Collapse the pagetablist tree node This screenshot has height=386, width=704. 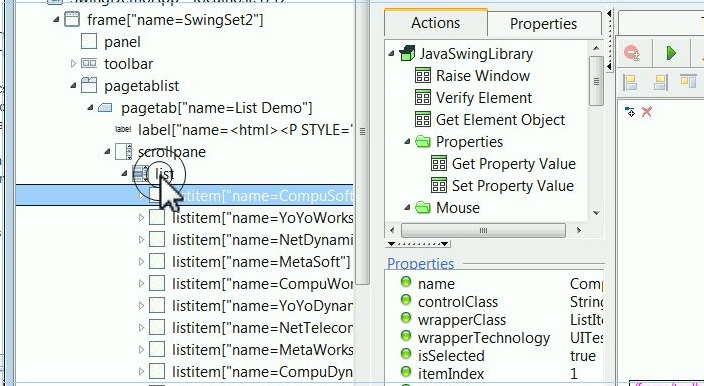click(x=73, y=86)
